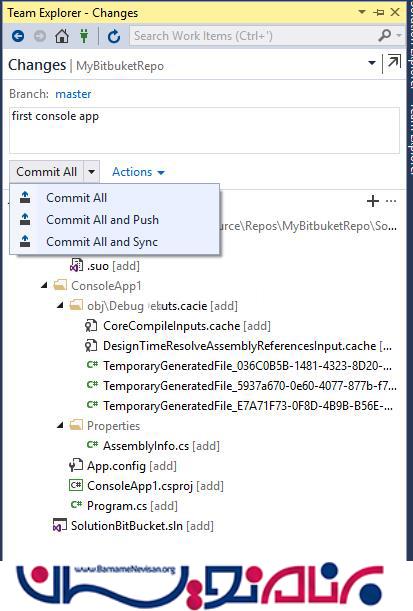This screenshot has height=611, width=413.
Task: Undock Changes page with pop-out icon
Action: tap(394, 62)
